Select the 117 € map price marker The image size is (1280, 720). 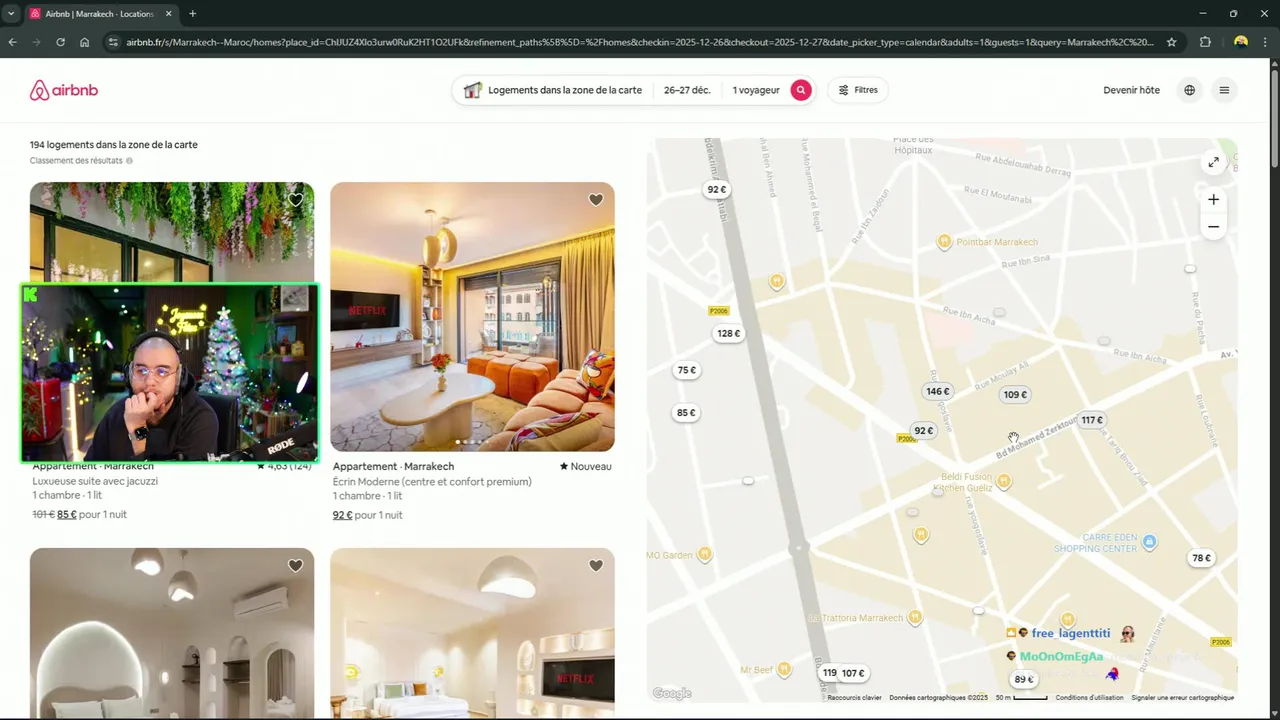click(x=1092, y=421)
